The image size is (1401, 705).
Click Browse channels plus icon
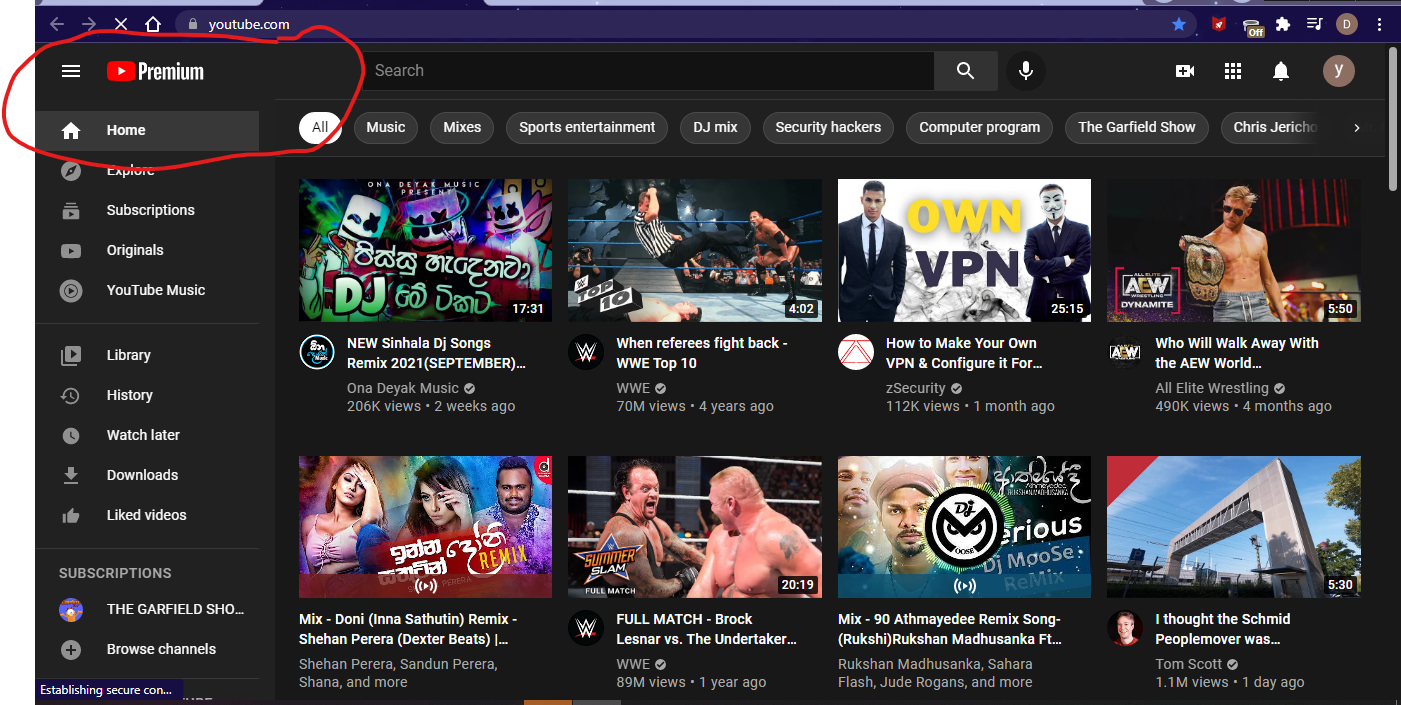pos(71,649)
